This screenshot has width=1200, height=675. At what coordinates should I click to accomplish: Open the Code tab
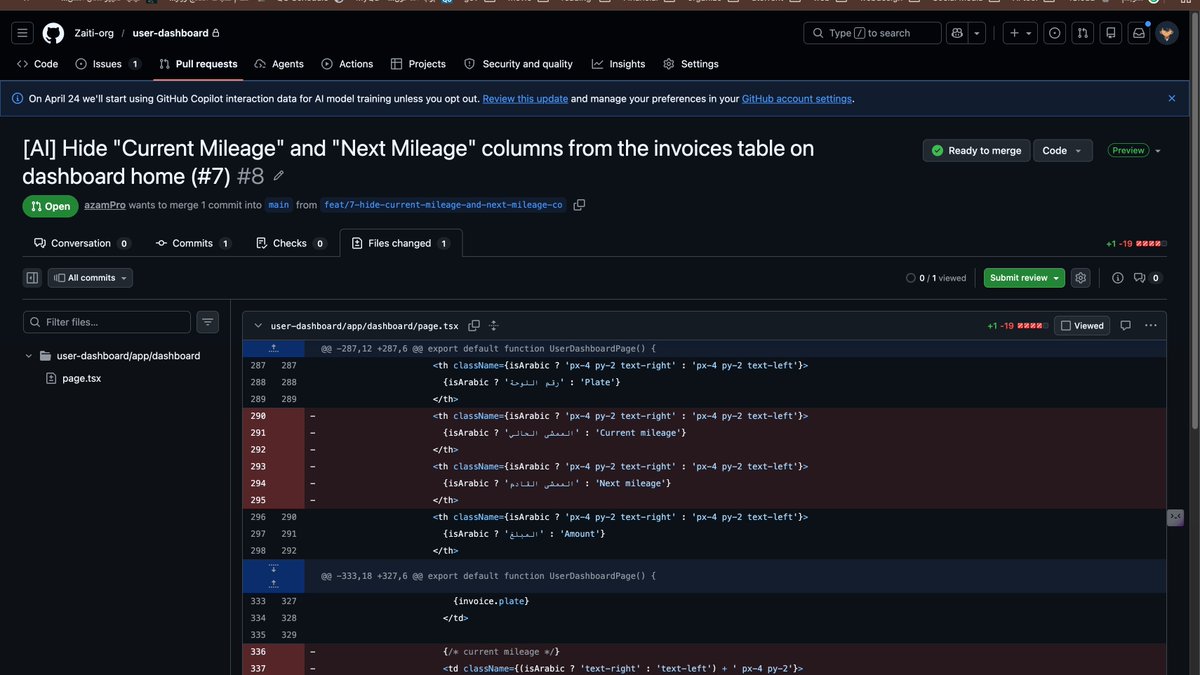tap(37, 64)
